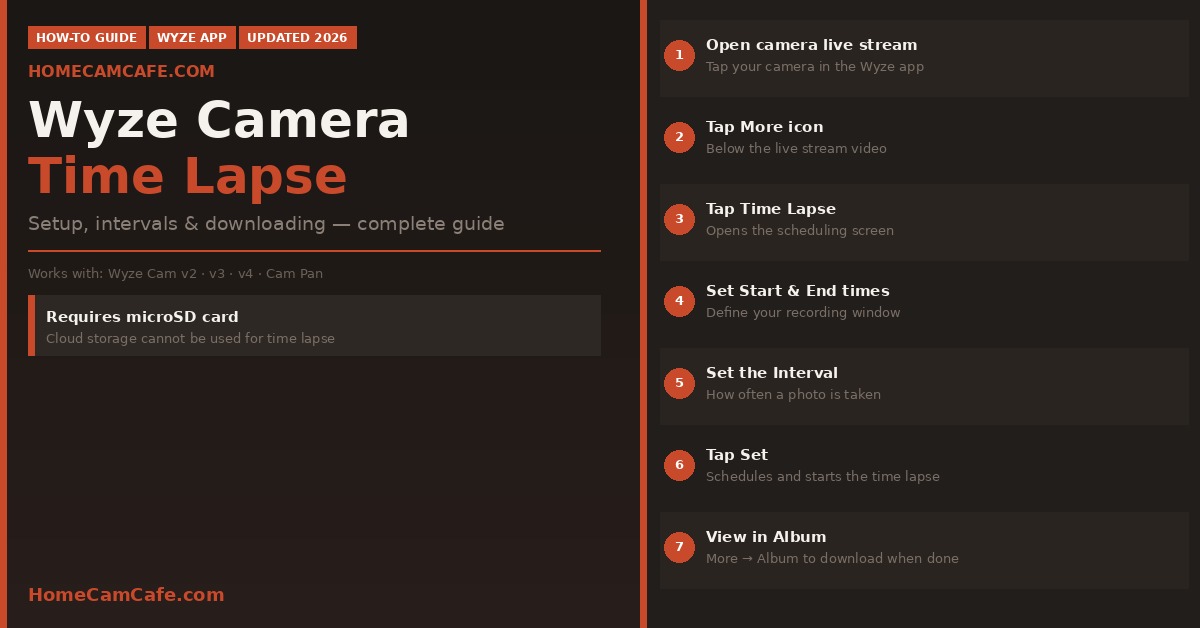Select the 'Set Start & End times' step
The width and height of the screenshot is (1200, 628).
[924, 302]
